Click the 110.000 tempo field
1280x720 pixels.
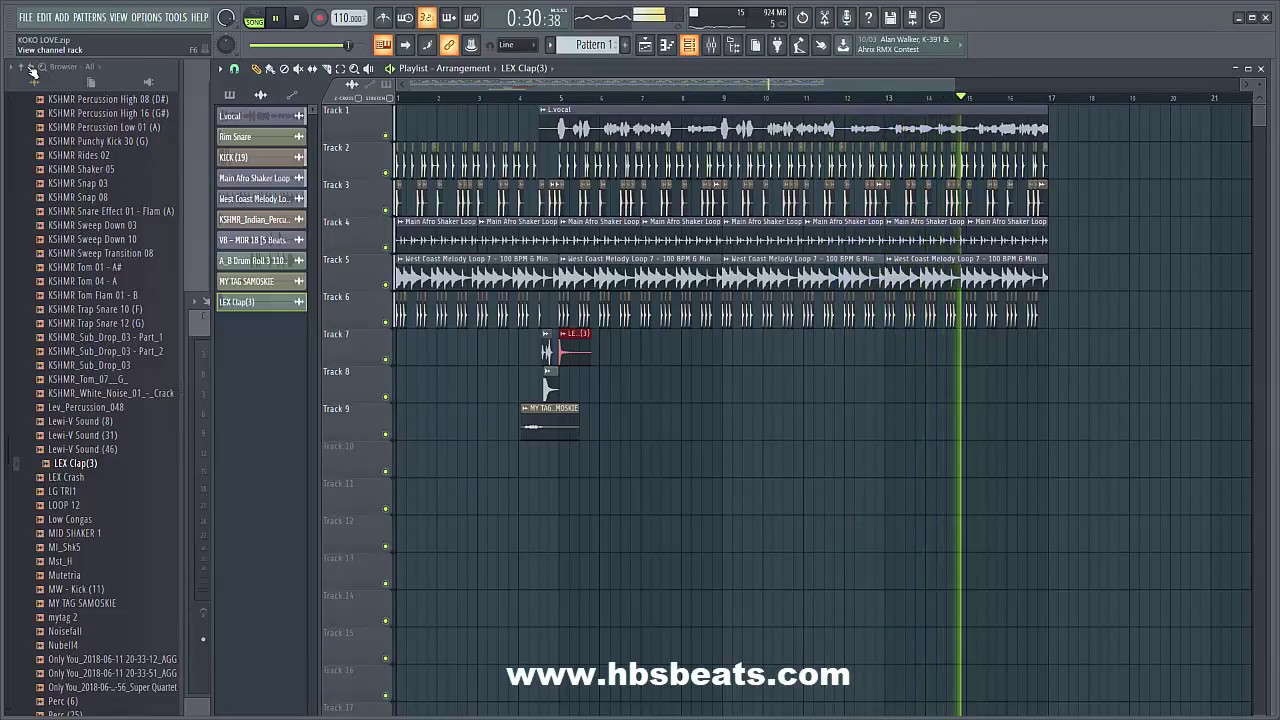tap(348, 18)
